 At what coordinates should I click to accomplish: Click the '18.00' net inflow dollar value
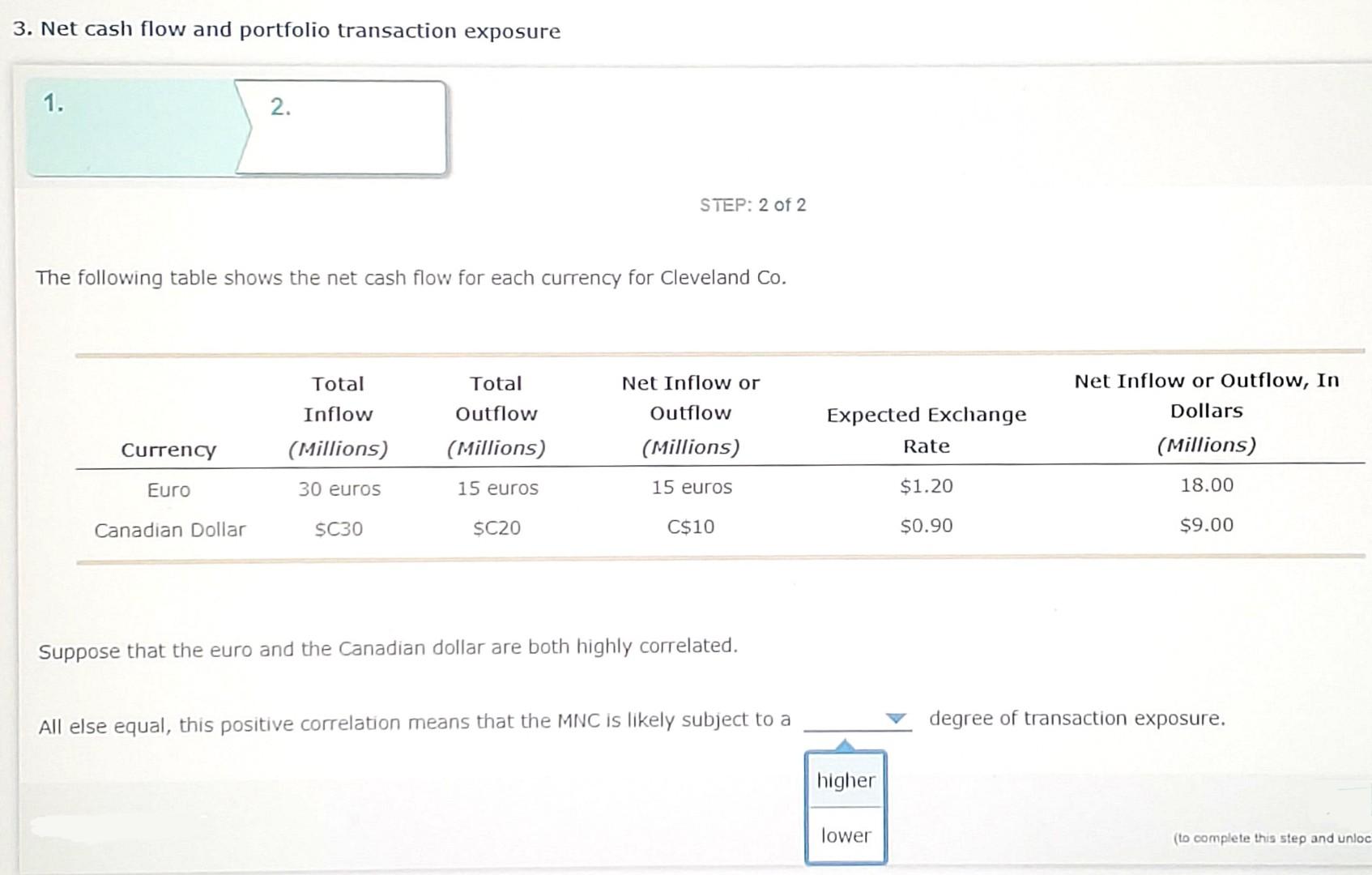(1206, 485)
